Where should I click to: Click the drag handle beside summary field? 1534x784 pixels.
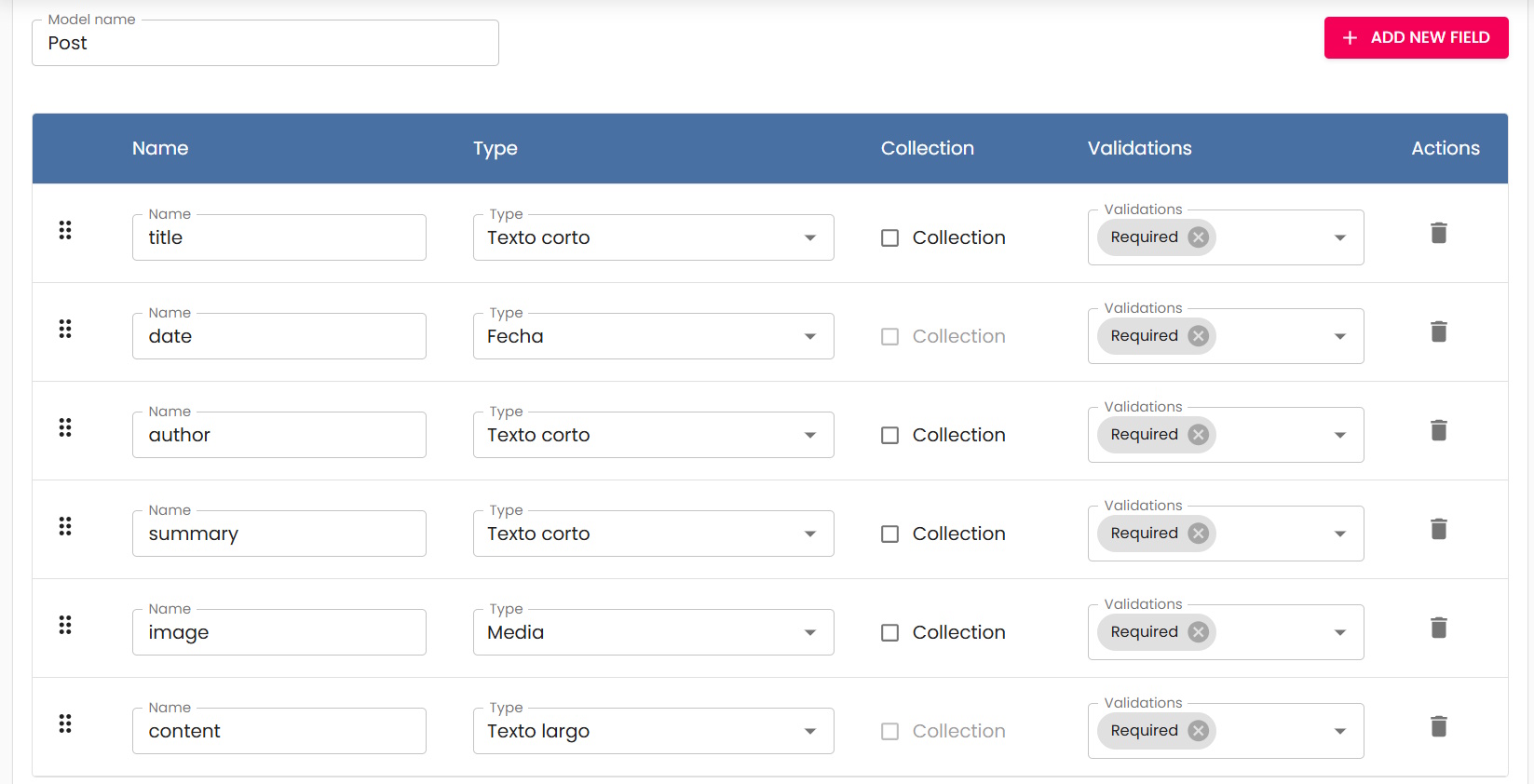click(x=65, y=527)
